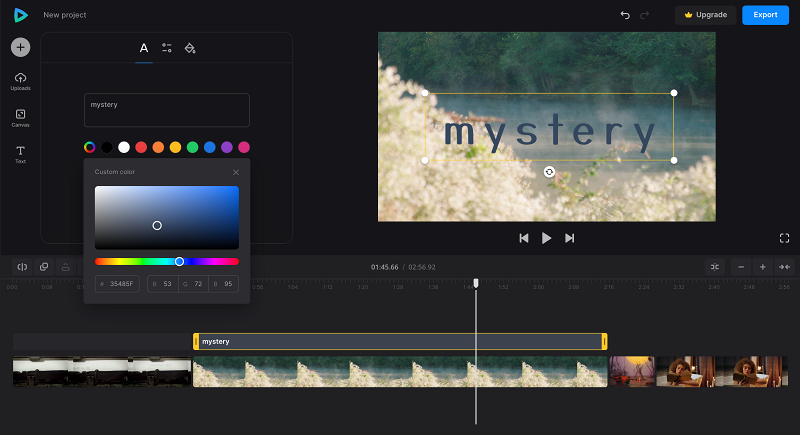Image resolution: width=800 pixels, height=435 pixels.
Task: Select the orange color swatch
Action: (158, 147)
